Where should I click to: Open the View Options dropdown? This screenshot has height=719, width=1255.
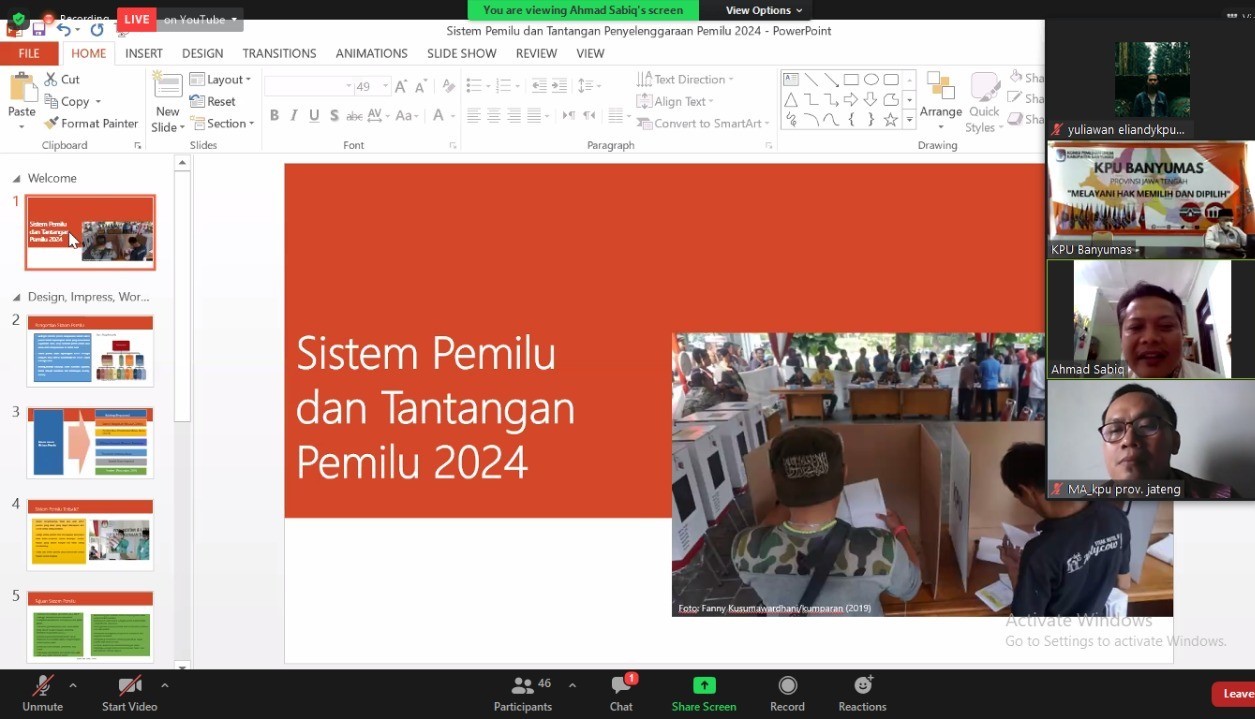pos(764,10)
